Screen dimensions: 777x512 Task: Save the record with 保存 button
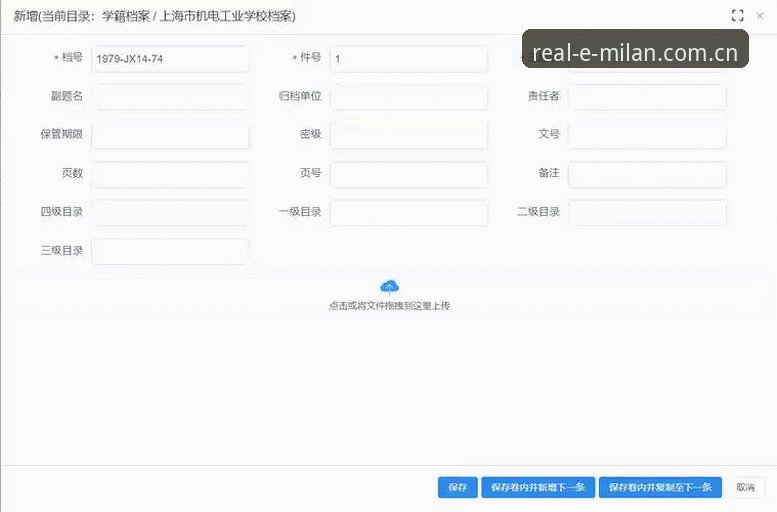coord(457,487)
